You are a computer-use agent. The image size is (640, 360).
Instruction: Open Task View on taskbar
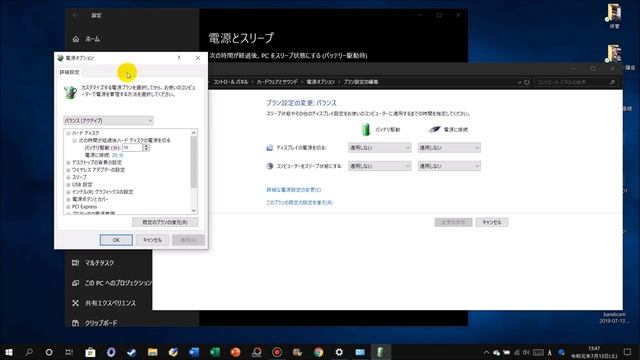click(x=69, y=352)
